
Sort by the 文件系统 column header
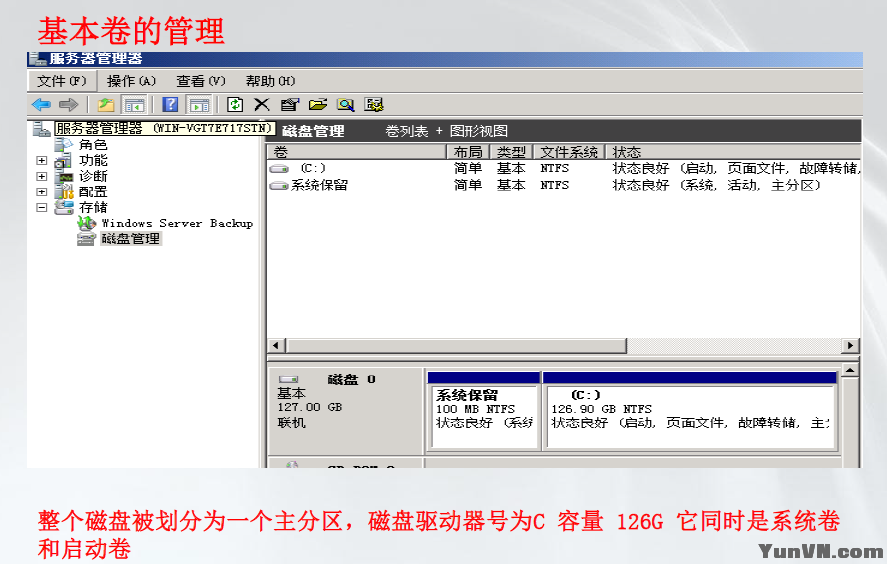(569, 152)
